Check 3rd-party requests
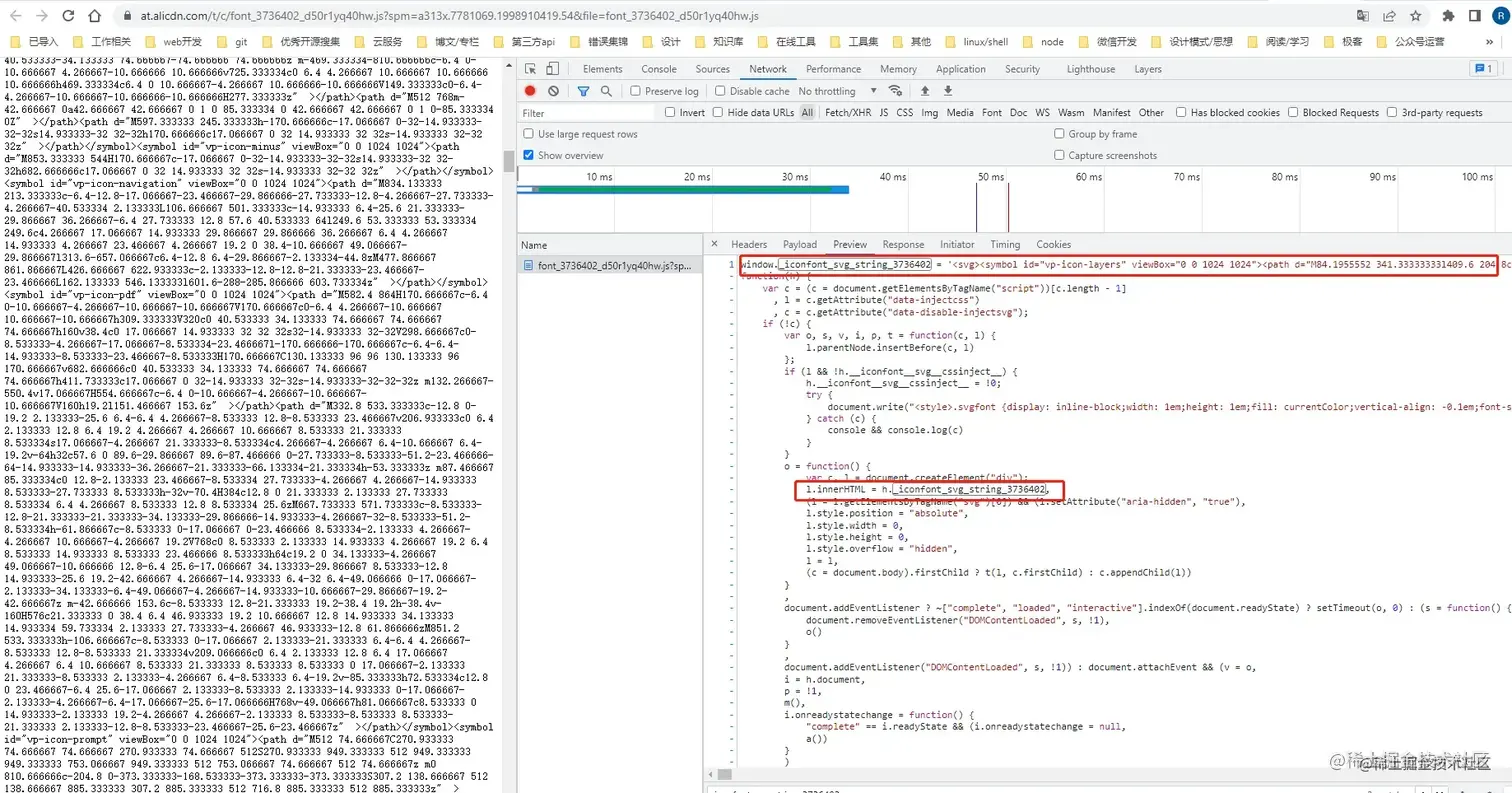This screenshot has width=1512, height=793. click(1392, 113)
